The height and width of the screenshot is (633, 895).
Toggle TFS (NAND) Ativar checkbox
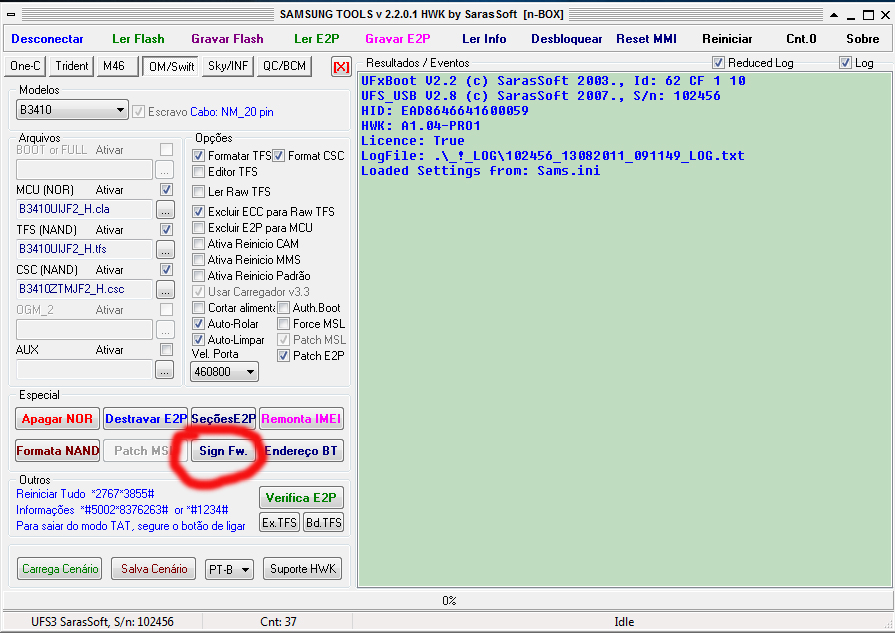point(166,229)
